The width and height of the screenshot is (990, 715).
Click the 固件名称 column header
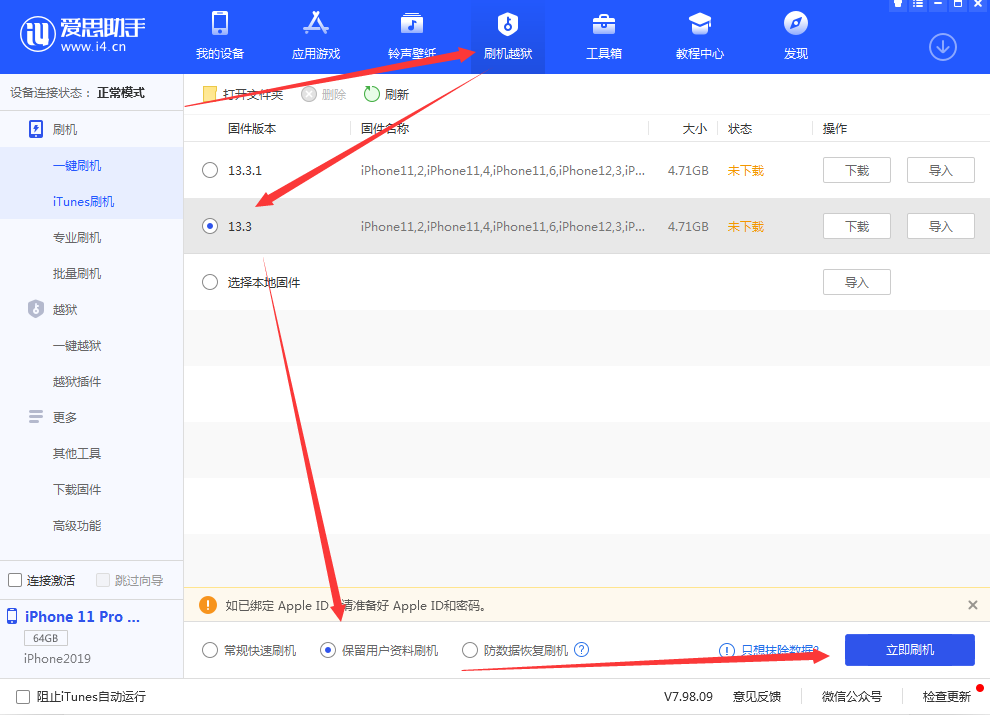click(x=385, y=129)
